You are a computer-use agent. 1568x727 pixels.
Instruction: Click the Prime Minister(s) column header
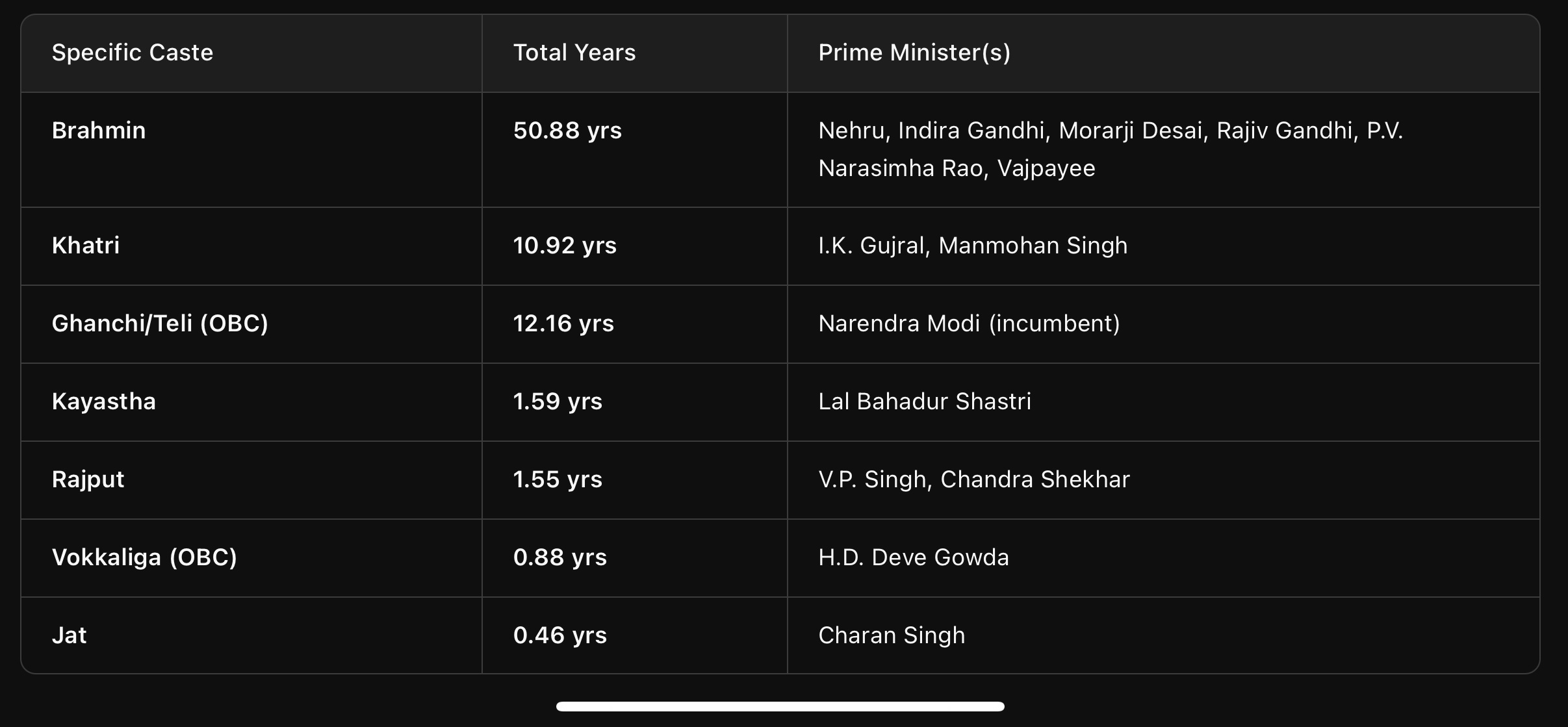(914, 53)
